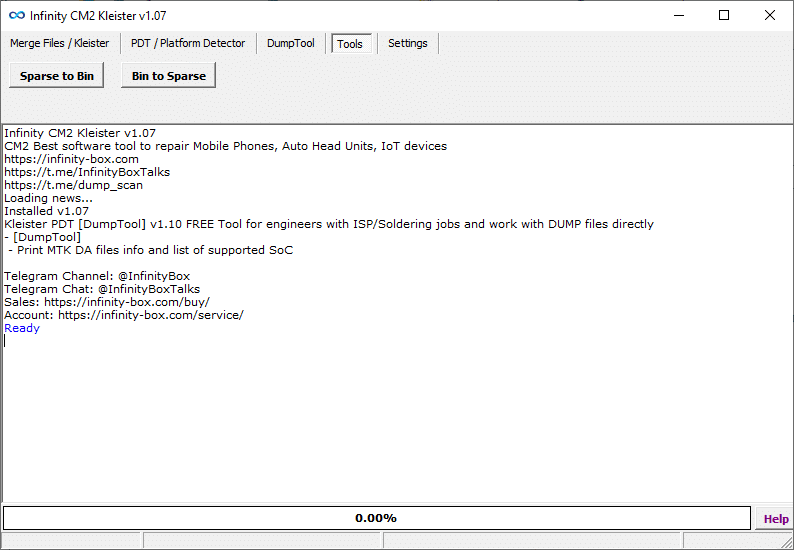Maximize the Infinity CM2 Kleister window

point(724,16)
